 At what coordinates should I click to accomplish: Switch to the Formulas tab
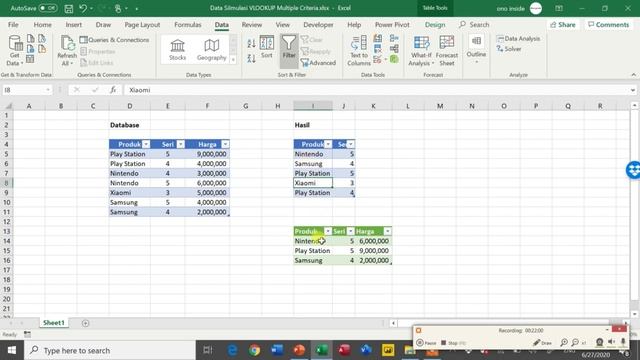[187, 24]
